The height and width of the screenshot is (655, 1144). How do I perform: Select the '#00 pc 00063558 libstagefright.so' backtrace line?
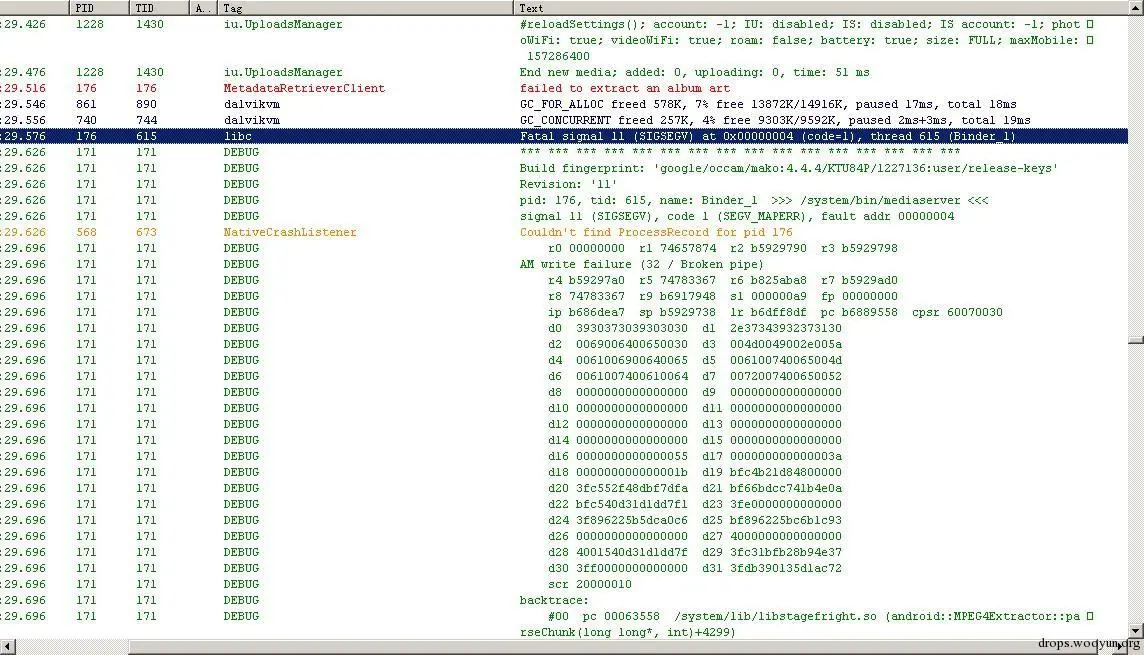point(806,624)
